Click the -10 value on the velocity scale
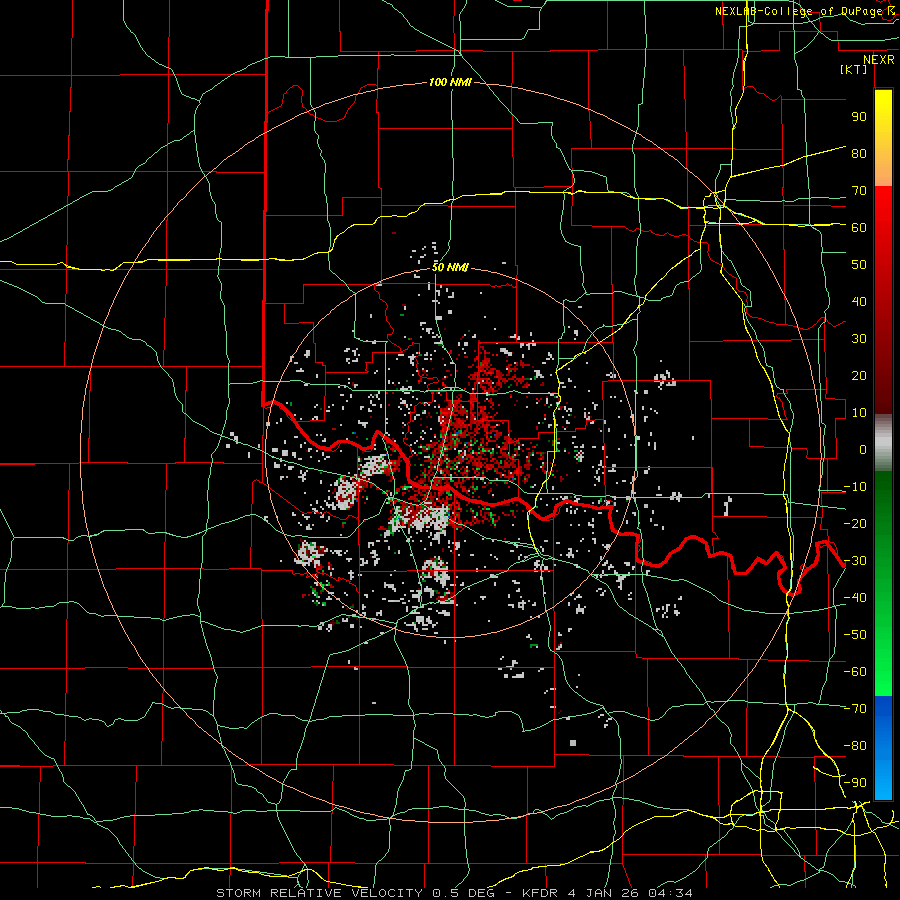 click(x=855, y=487)
